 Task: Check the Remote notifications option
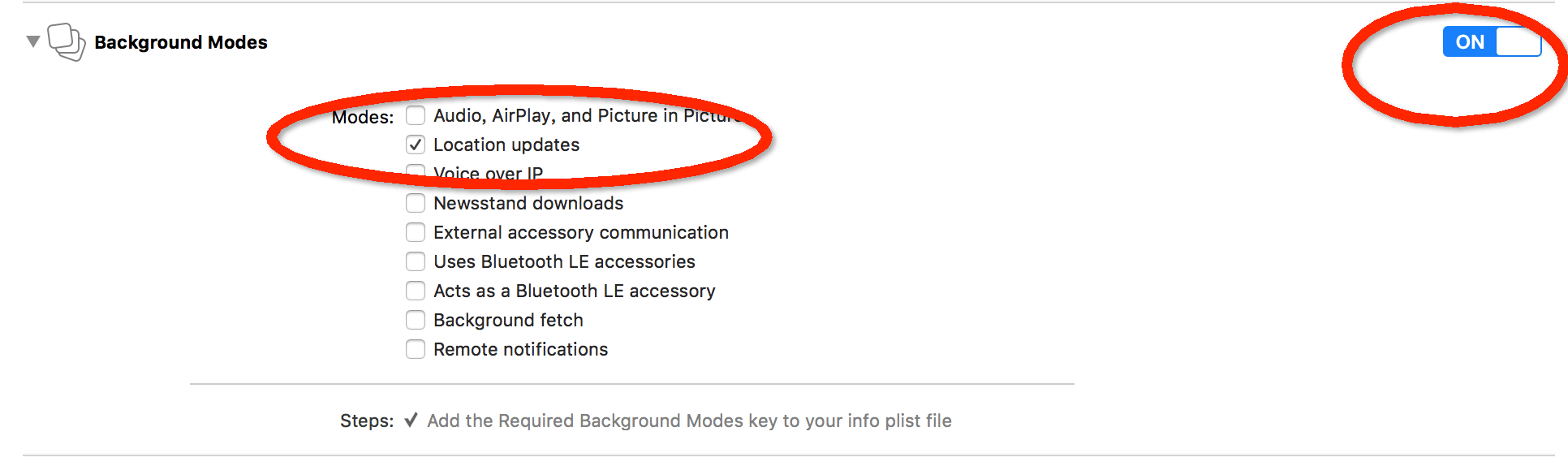tap(416, 349)
